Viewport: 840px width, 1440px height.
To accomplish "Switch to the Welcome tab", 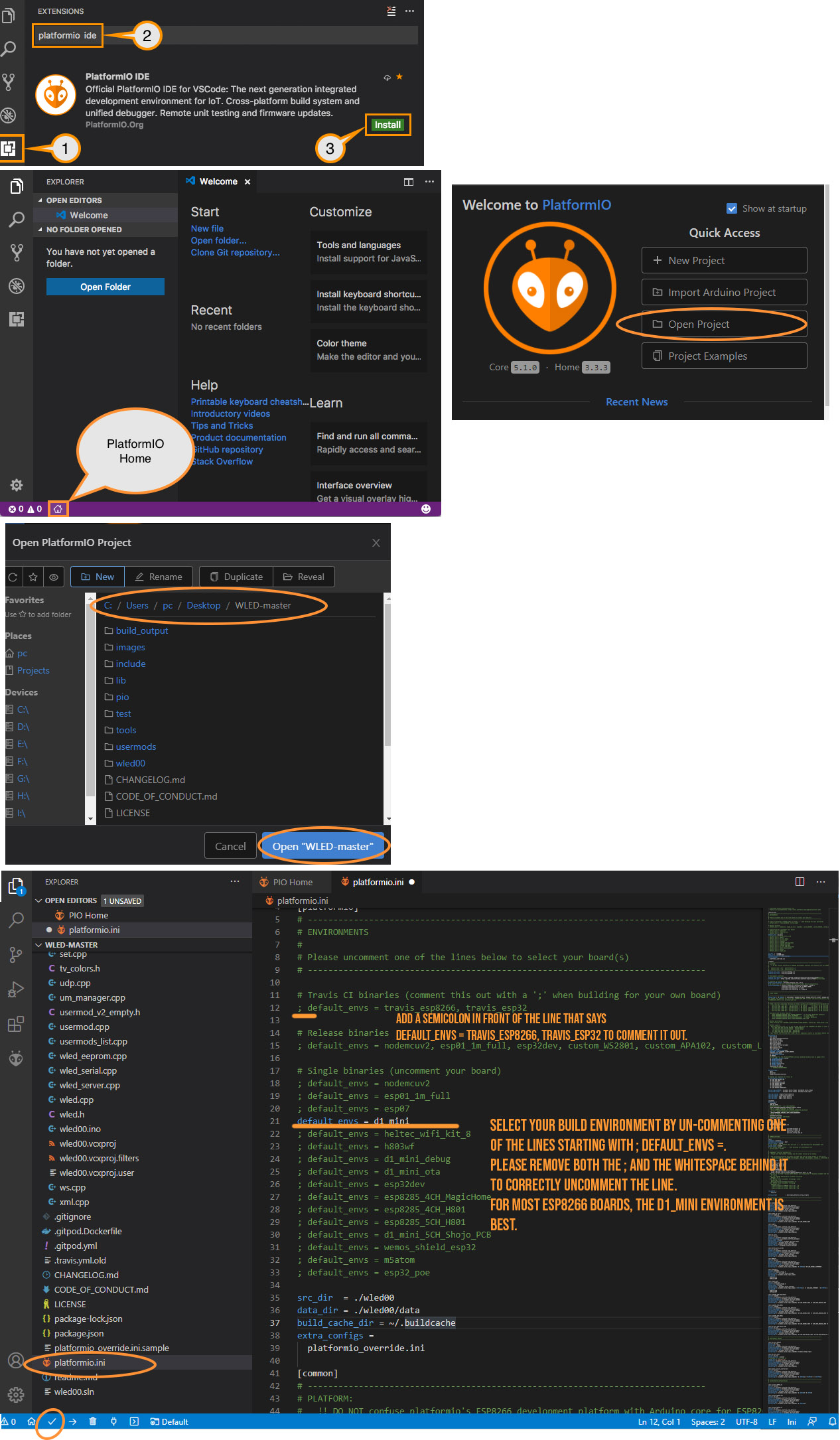I will (218, 181).
